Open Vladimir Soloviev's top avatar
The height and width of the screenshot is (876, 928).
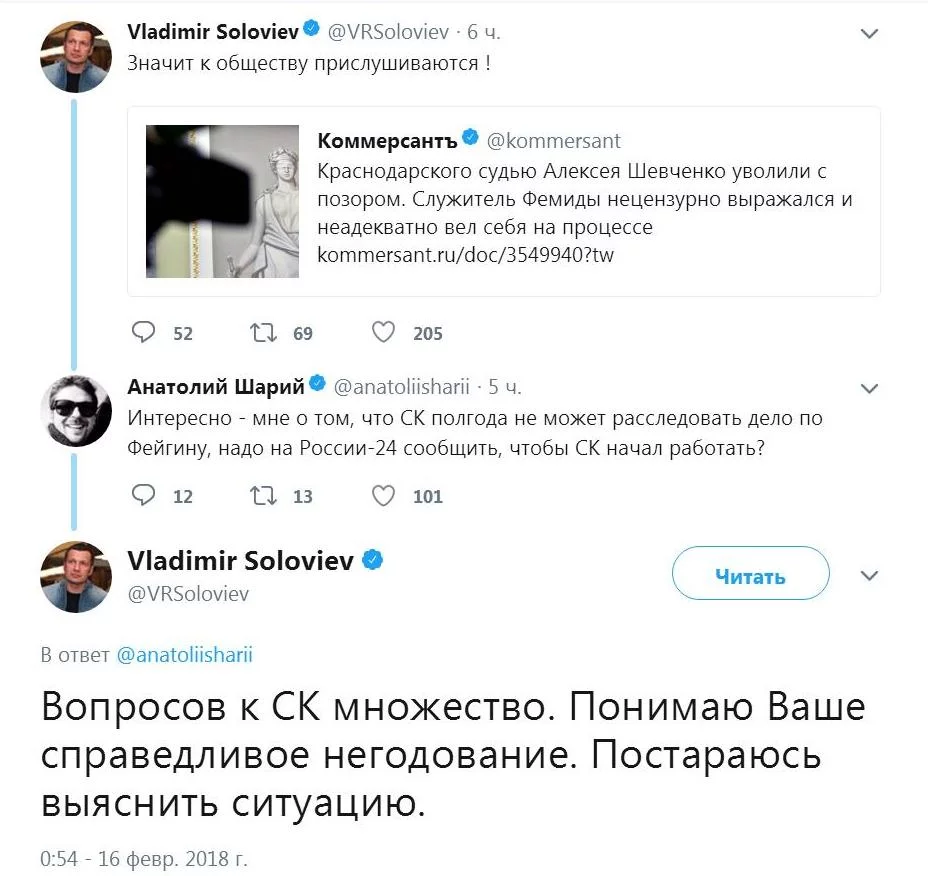(76, 56)
